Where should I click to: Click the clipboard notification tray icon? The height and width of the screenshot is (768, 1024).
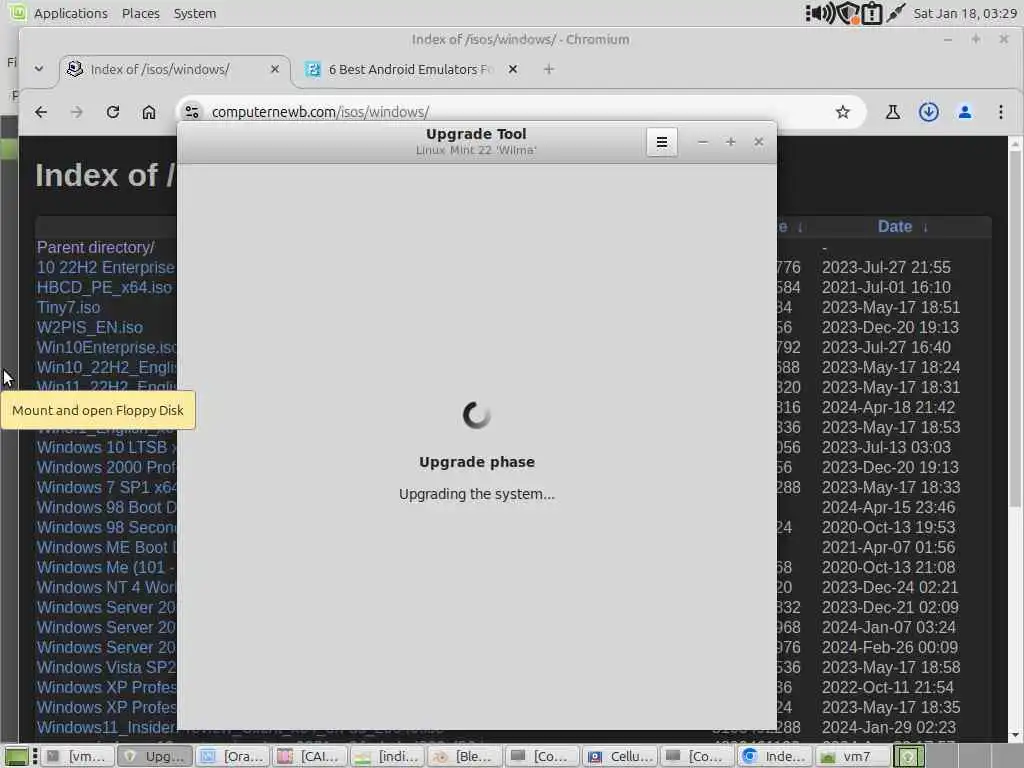click(x=872, y=13)
